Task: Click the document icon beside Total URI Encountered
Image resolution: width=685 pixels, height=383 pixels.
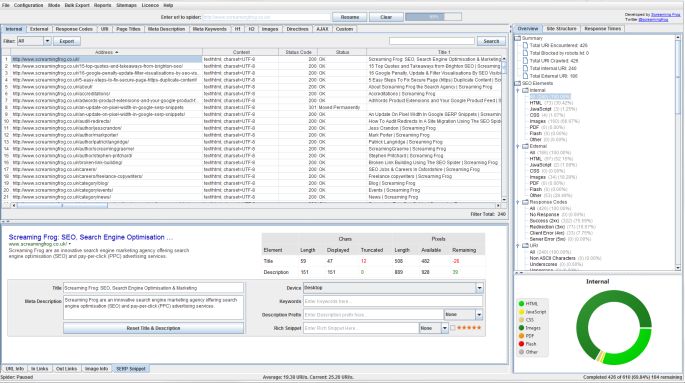Action: coord(526,45)
